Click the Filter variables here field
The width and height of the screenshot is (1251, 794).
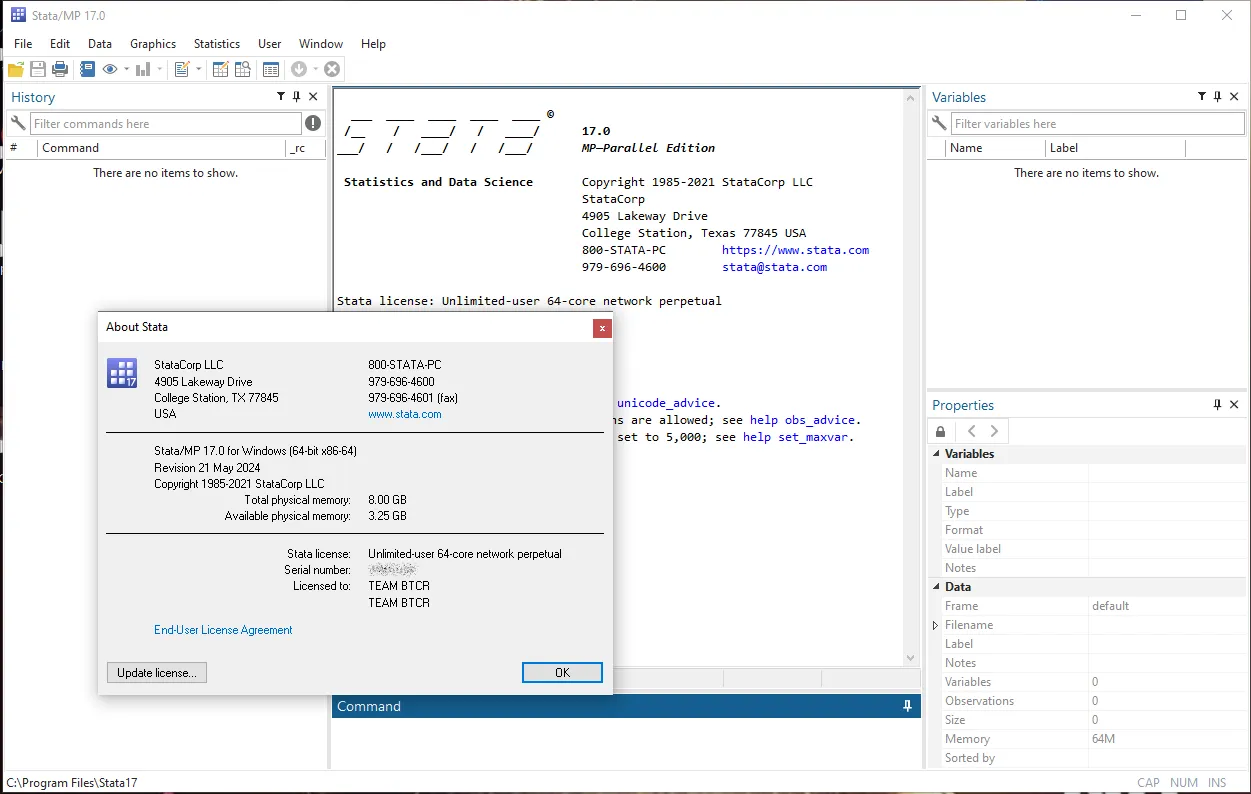coord(1098,123)
